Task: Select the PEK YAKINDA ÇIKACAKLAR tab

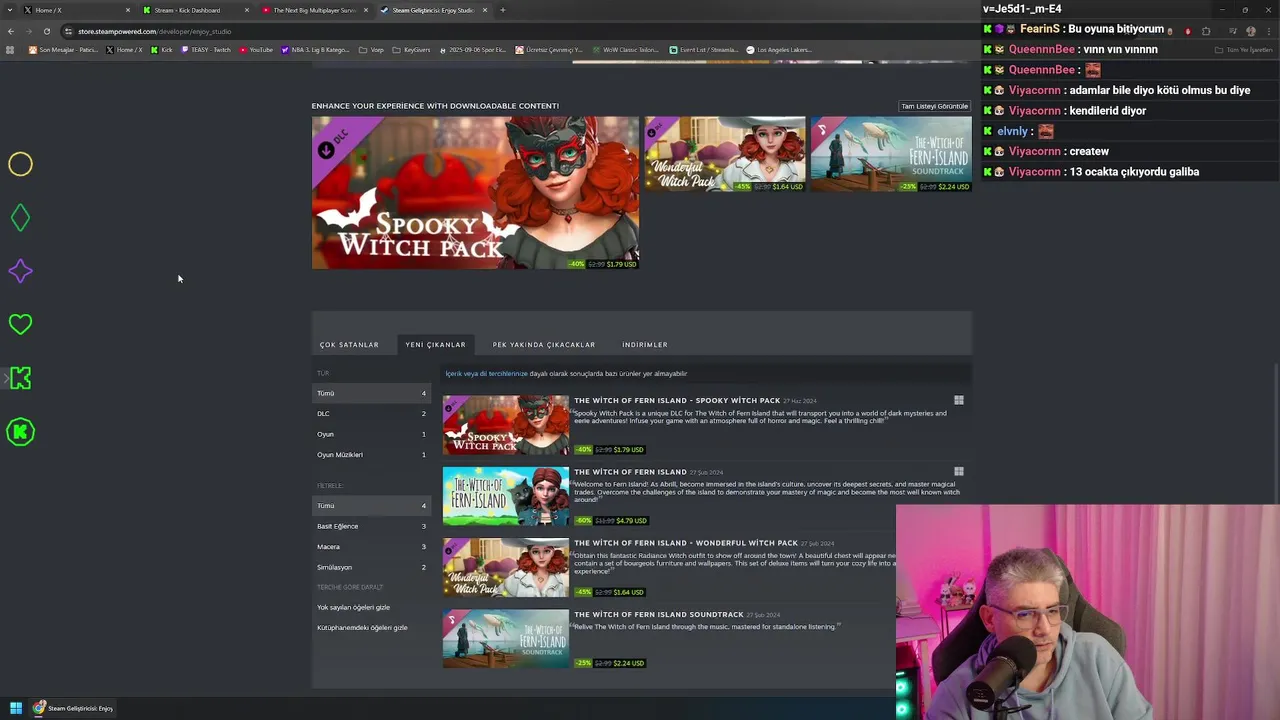Action: click(544, 345)
